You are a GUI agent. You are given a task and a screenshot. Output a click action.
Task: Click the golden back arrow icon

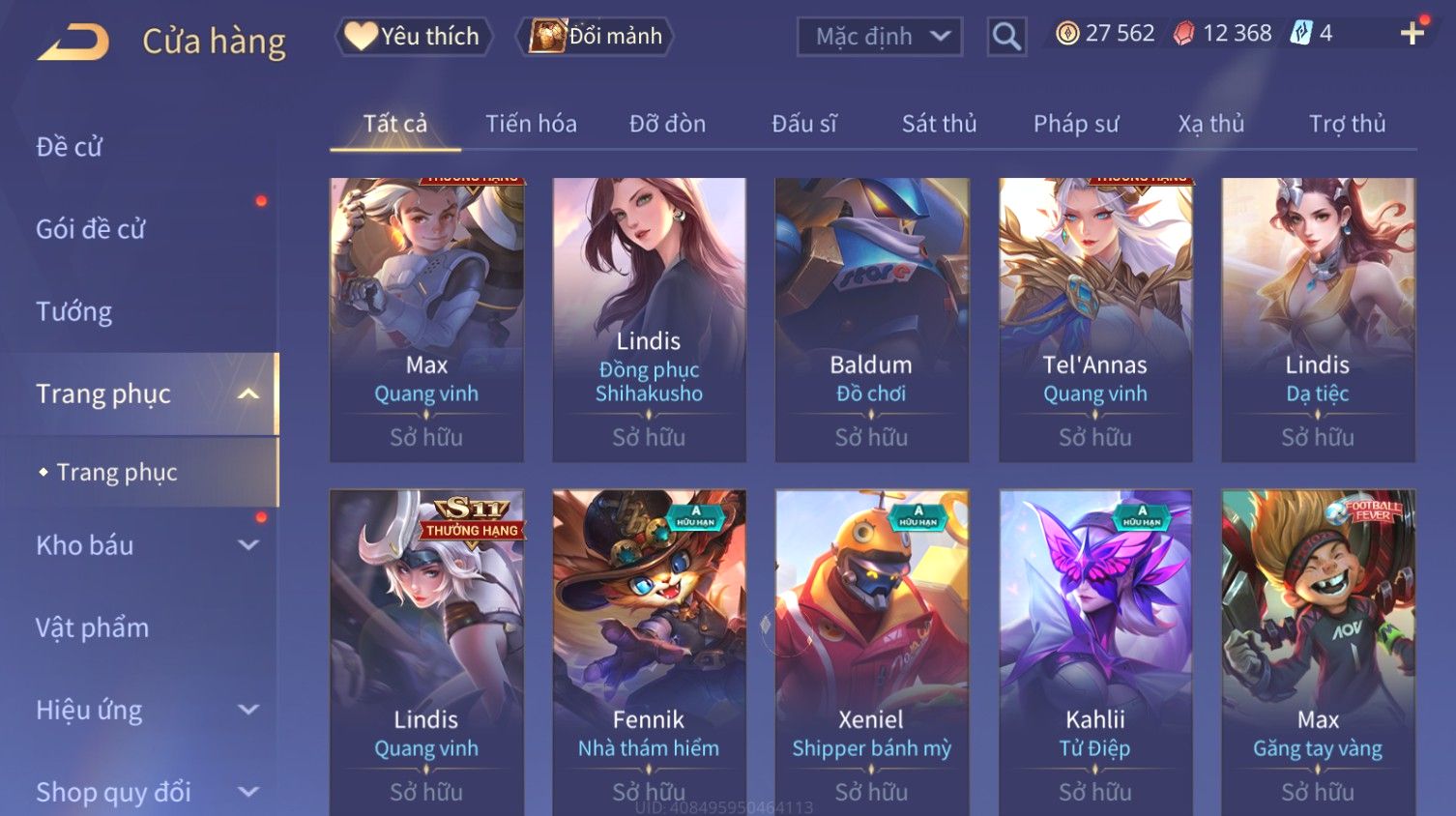pos(73,43)
